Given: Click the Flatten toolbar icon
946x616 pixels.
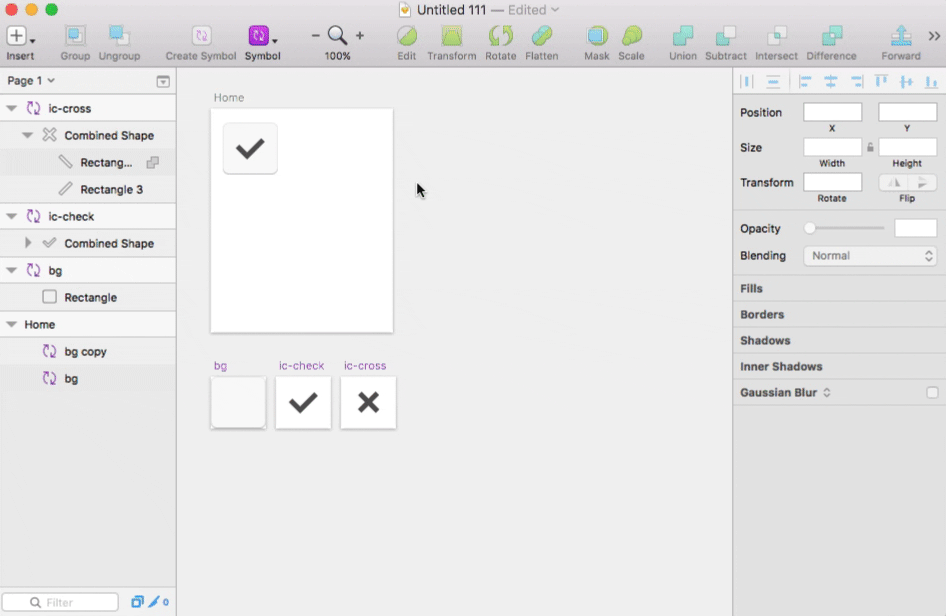Looking at the screenshot, I should [x=541, y=37].
